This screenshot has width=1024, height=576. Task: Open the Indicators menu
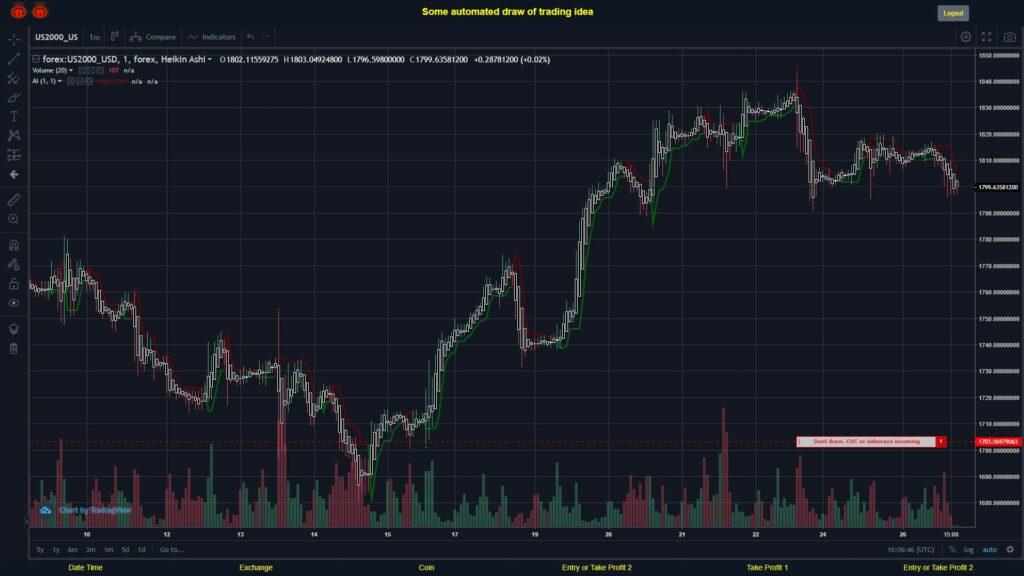click(x=212, y=37)
